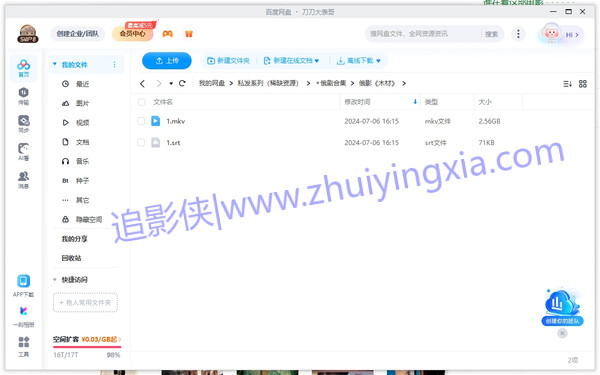The width and height of the screenshot is (600, 375).
Task: Open 回收站 recycle bin
Action: pos(72,258)
